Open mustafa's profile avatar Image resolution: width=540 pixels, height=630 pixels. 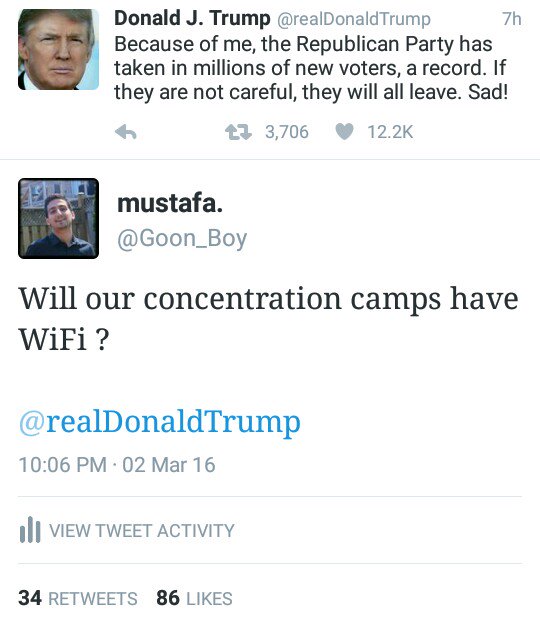59,218
